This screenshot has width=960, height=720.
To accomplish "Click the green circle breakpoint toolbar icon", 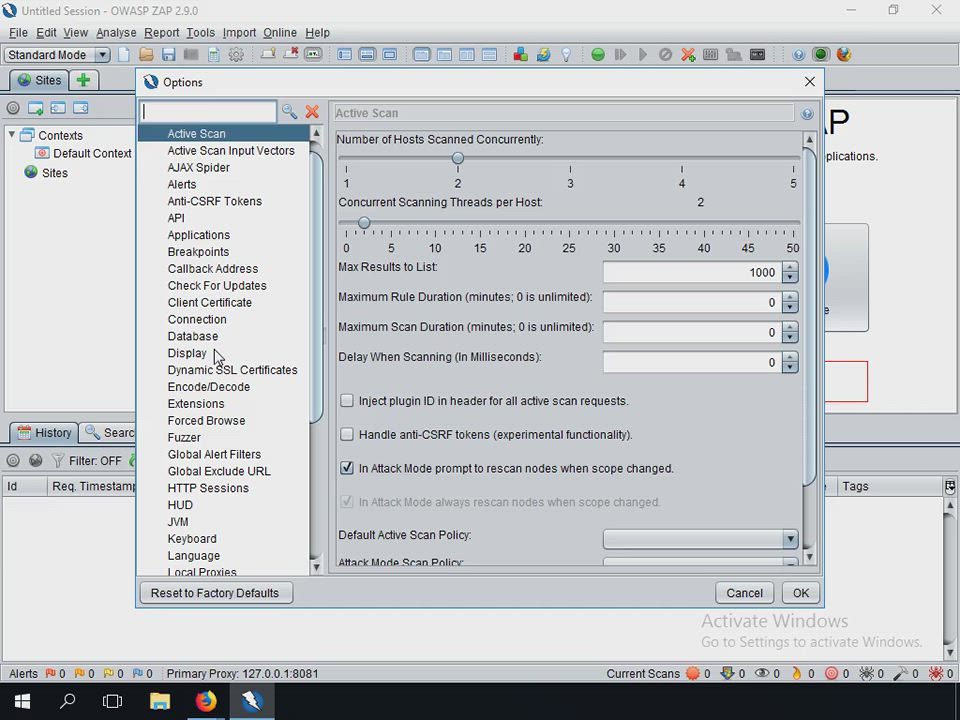I will (598, 55).
